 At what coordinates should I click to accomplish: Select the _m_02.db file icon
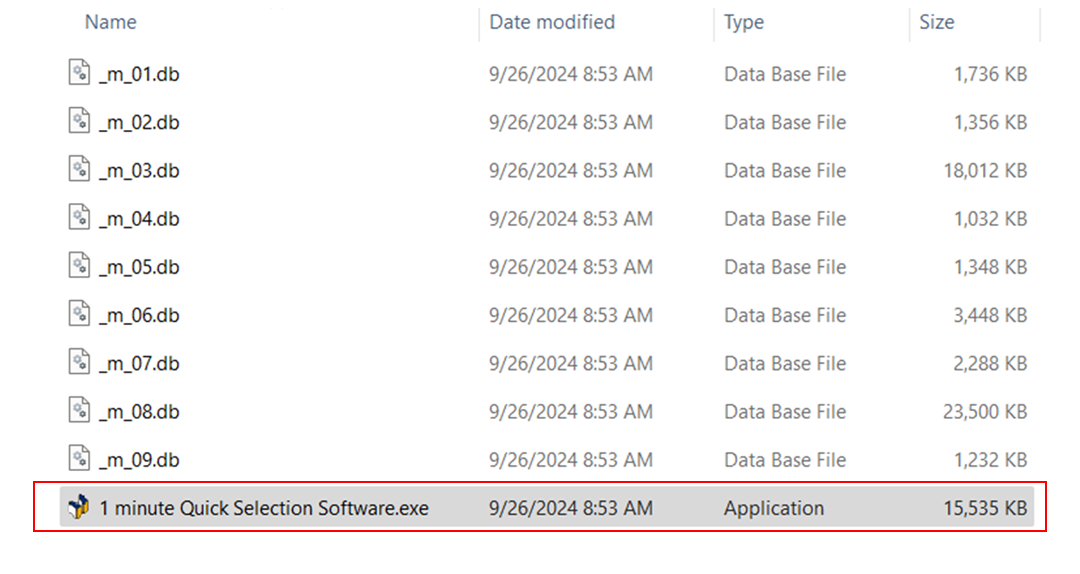[79, 121]
